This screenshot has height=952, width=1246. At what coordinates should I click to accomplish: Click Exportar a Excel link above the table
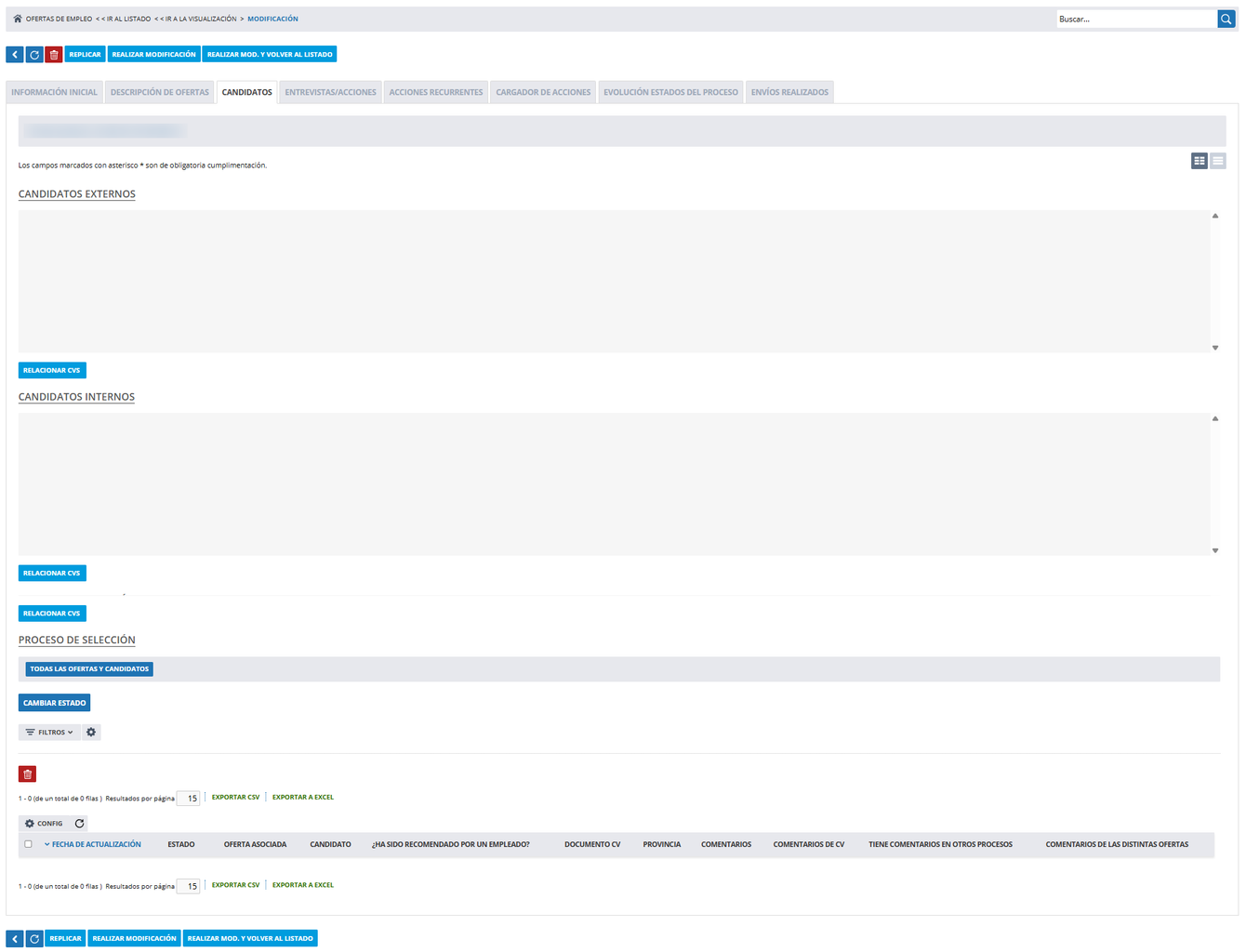pos(303,798)
